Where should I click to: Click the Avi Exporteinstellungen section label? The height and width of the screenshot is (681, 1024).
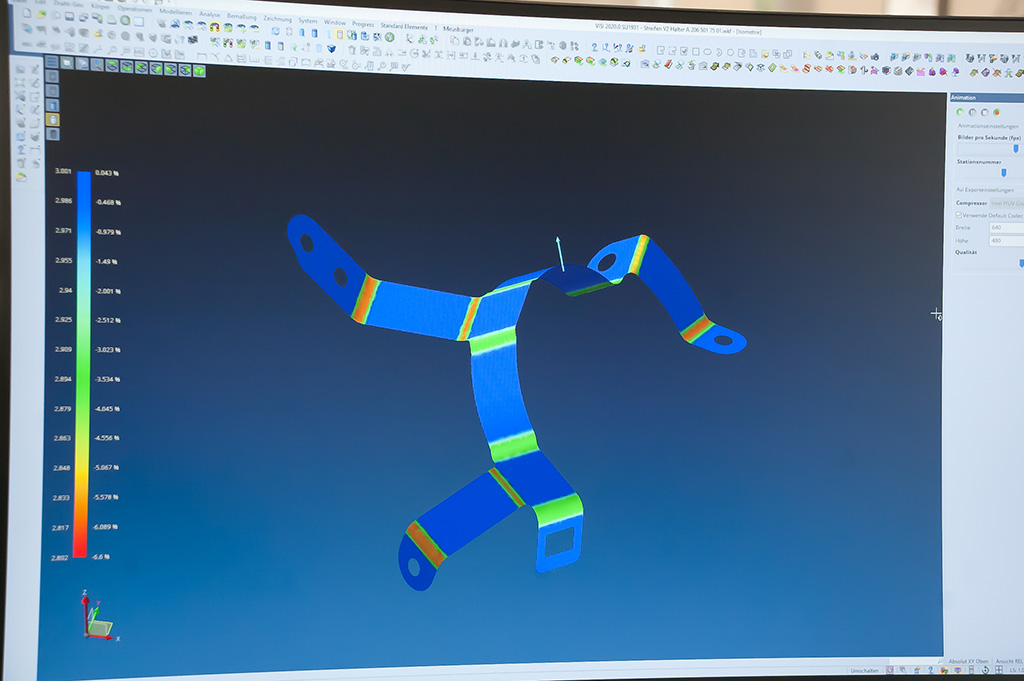tap(985, 190)
